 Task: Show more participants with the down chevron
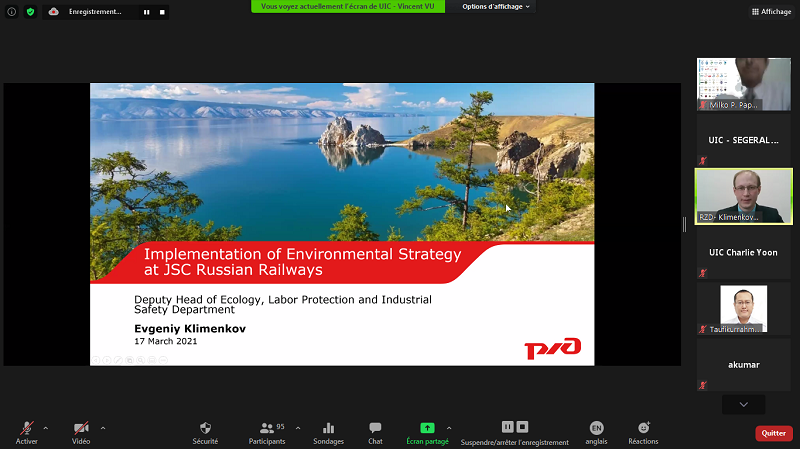743,405
